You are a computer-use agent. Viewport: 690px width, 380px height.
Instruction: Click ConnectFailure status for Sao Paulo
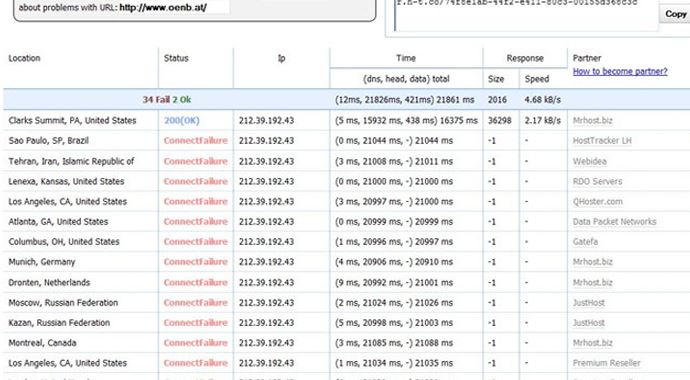[x=196, y=141]
